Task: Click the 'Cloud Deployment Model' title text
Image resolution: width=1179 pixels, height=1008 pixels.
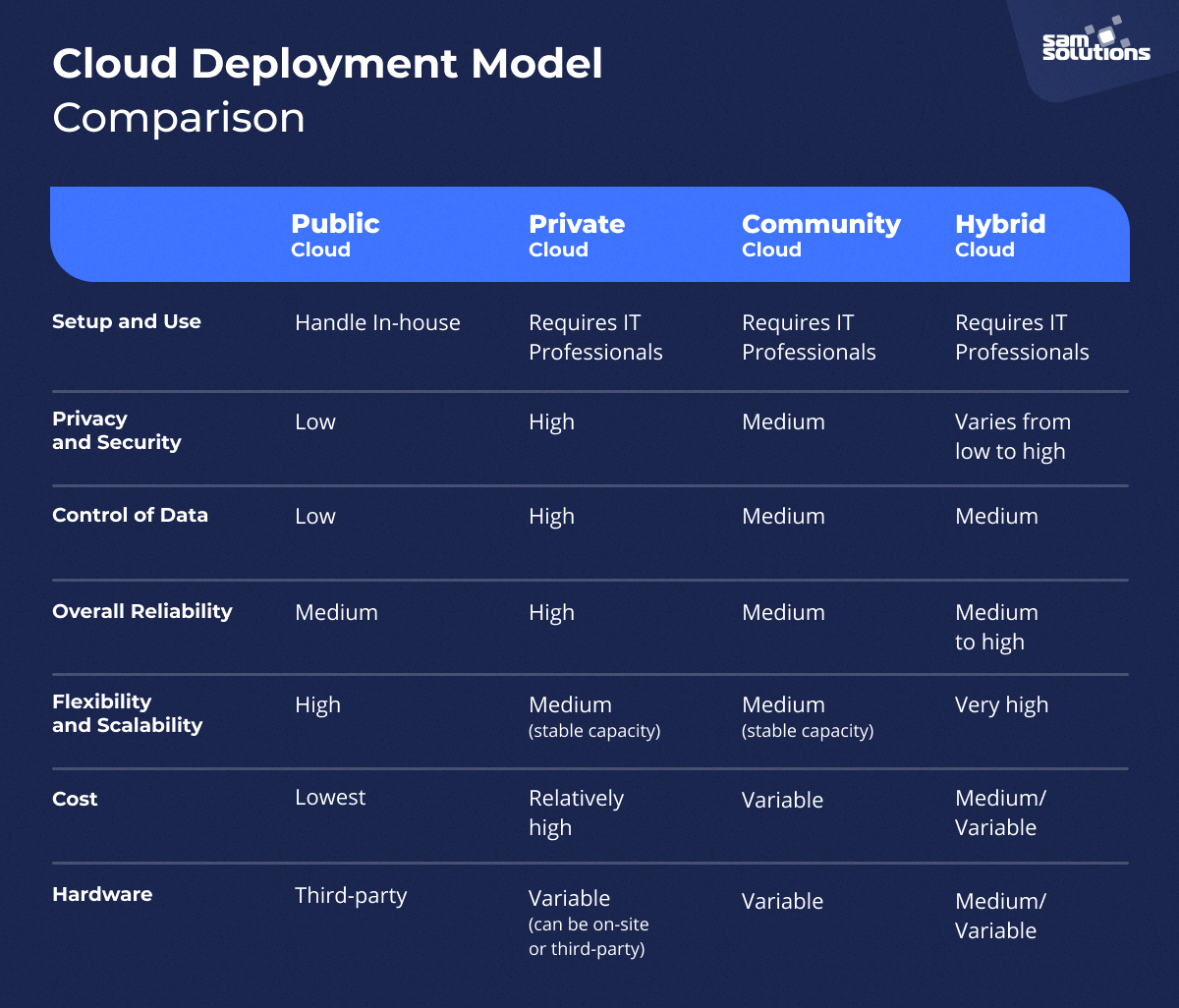Action: [327, 63]
